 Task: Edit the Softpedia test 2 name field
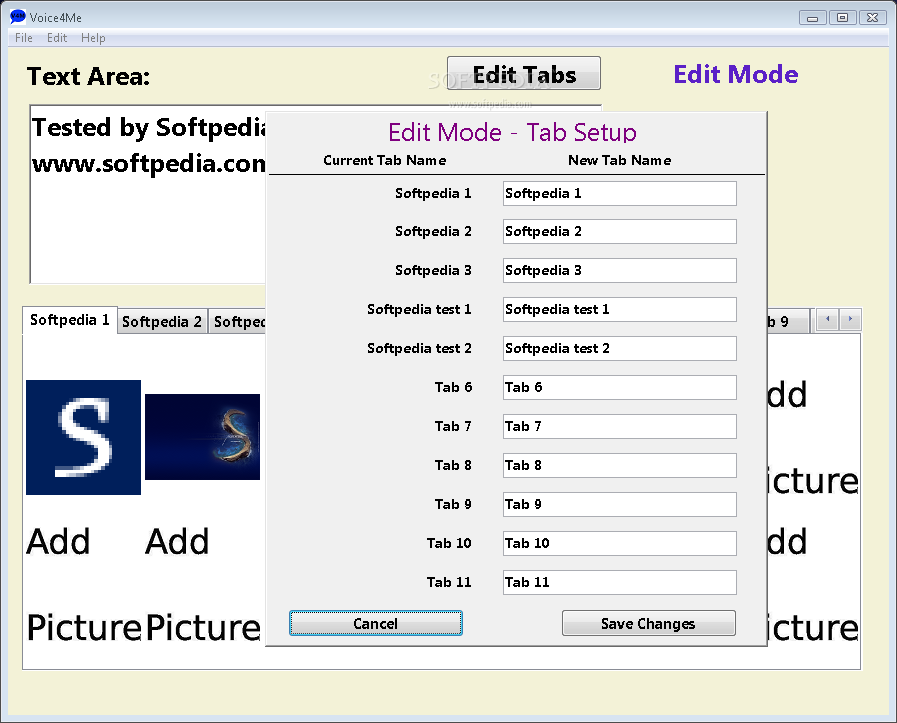click(x=620, y=348)
